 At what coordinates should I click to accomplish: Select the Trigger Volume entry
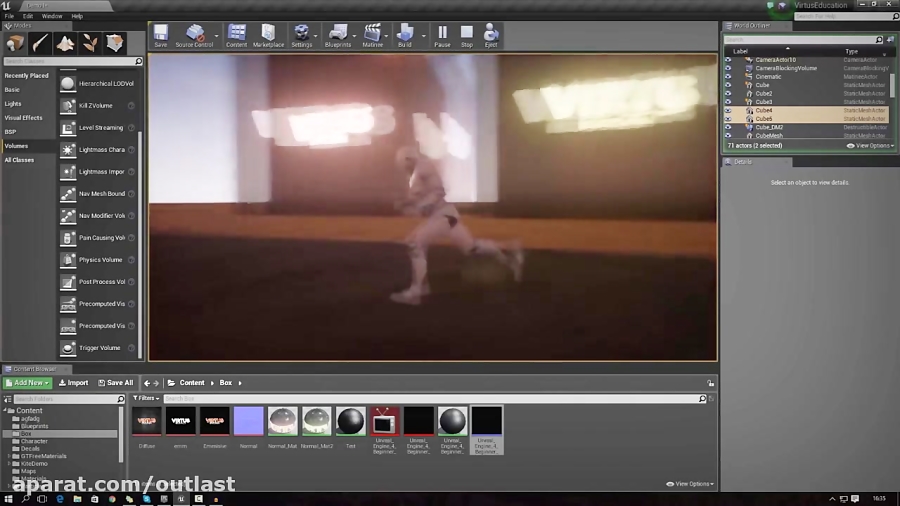pyautogui.click(x=98, y=348)
